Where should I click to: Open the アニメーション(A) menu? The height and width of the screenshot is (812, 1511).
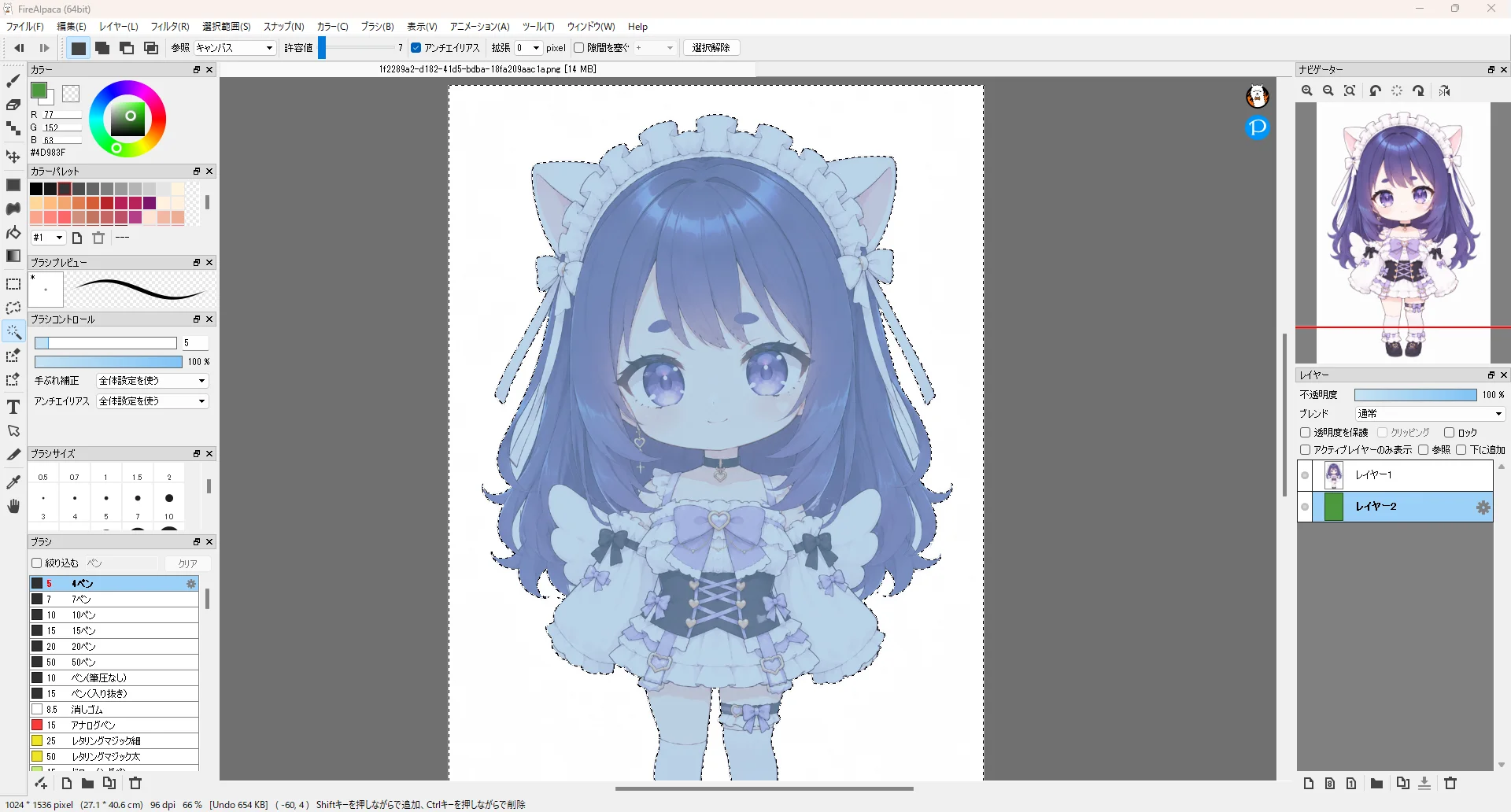click(480, 27)
